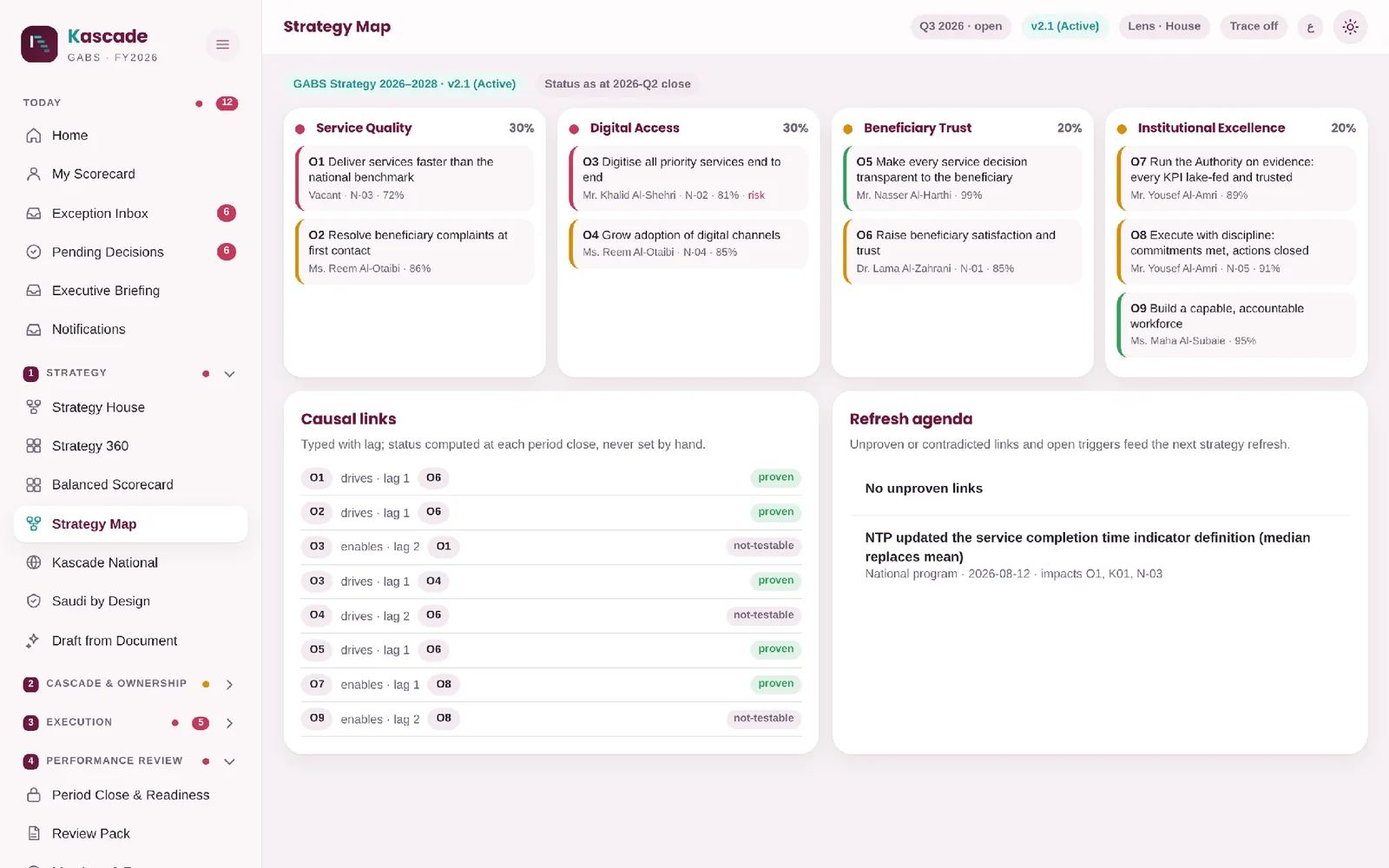Viewport: 1389px width, 868px height.
Task: Go to Kascade National menu item
Action: pos(130,562)
